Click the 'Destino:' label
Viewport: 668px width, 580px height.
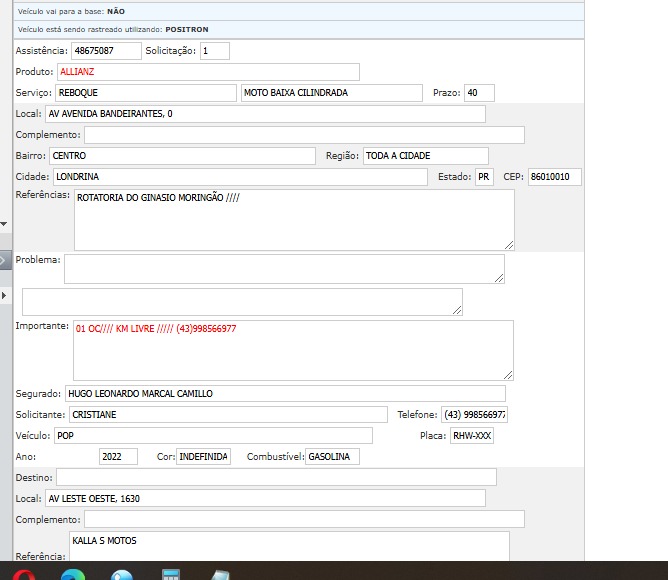(34, 477)
